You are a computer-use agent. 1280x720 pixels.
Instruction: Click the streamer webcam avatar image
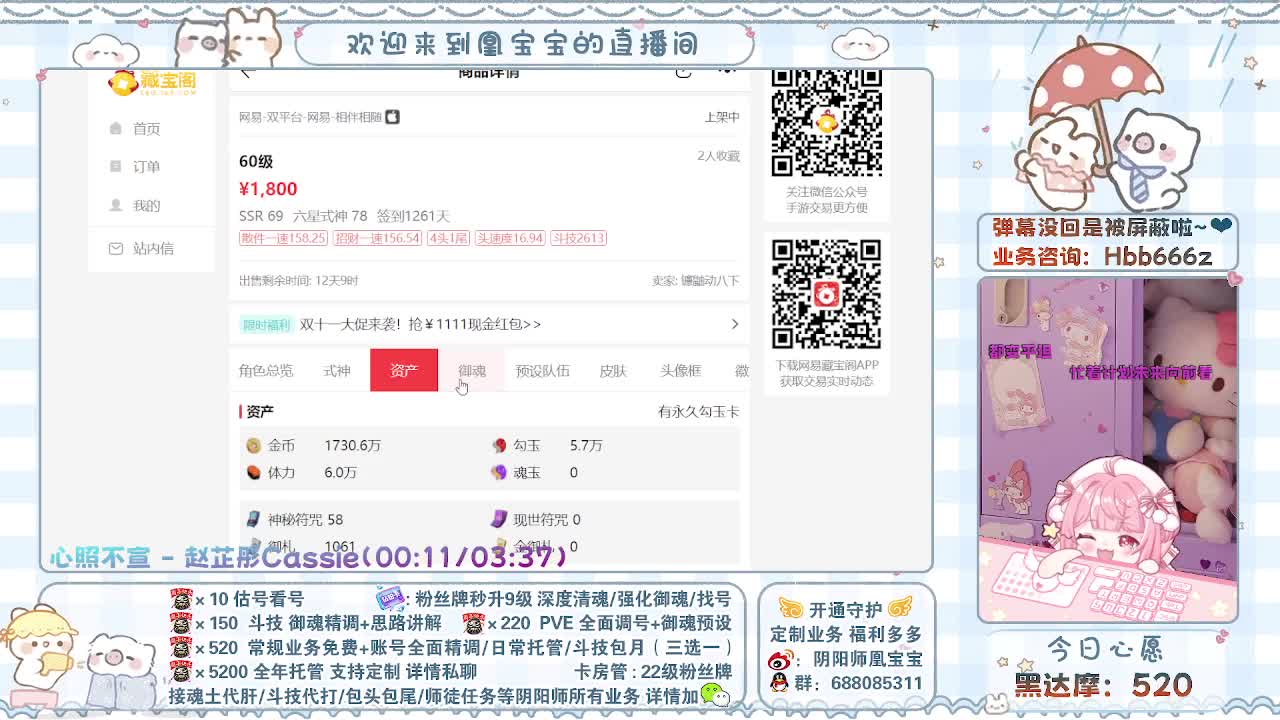click(1107, 448)
